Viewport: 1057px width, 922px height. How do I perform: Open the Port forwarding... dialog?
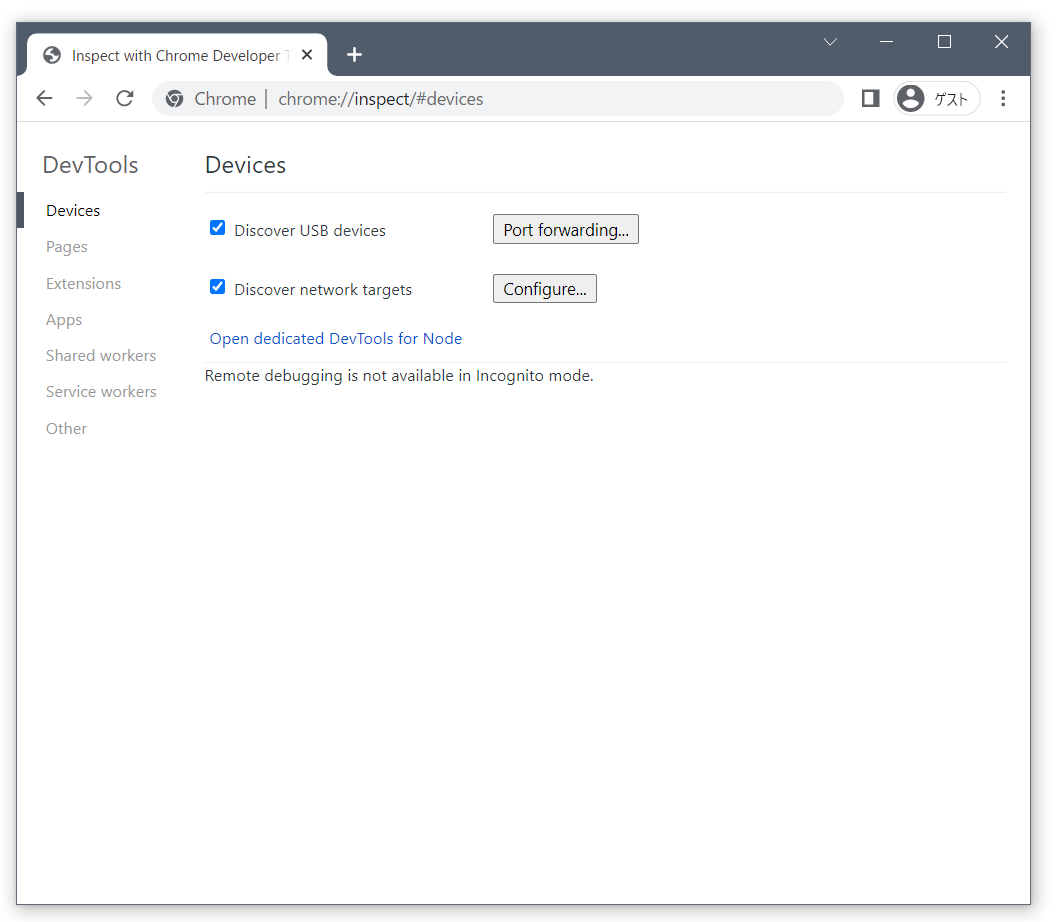(566, 229)
